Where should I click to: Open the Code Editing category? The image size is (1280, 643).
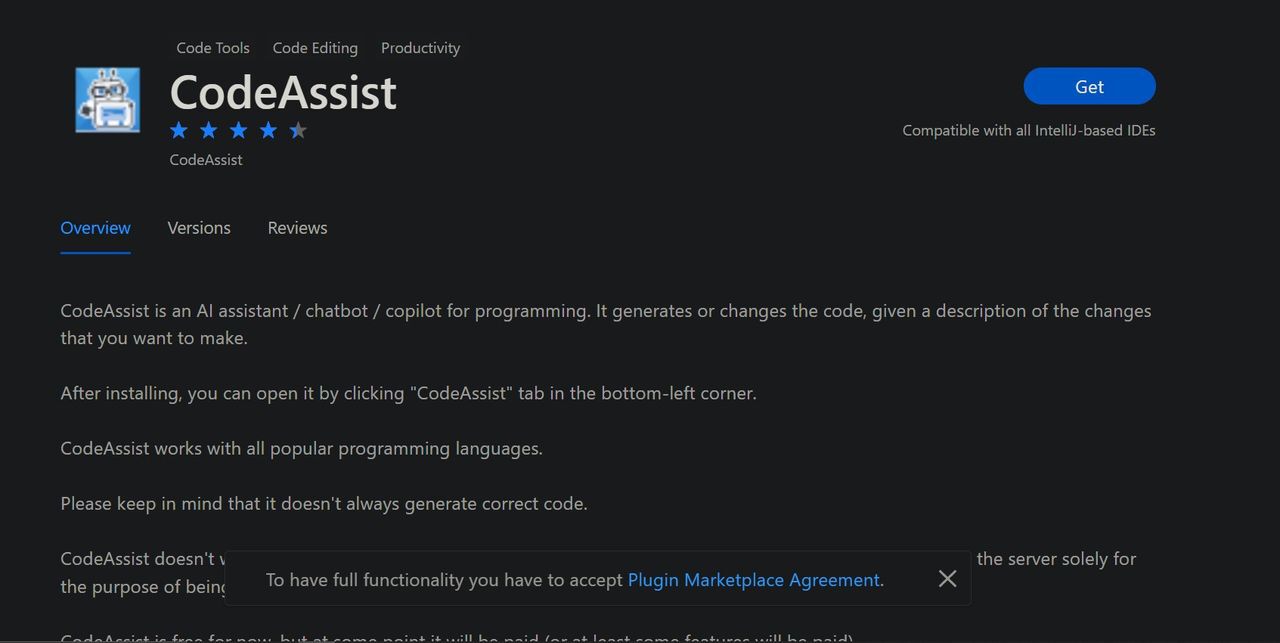(315, 47)
